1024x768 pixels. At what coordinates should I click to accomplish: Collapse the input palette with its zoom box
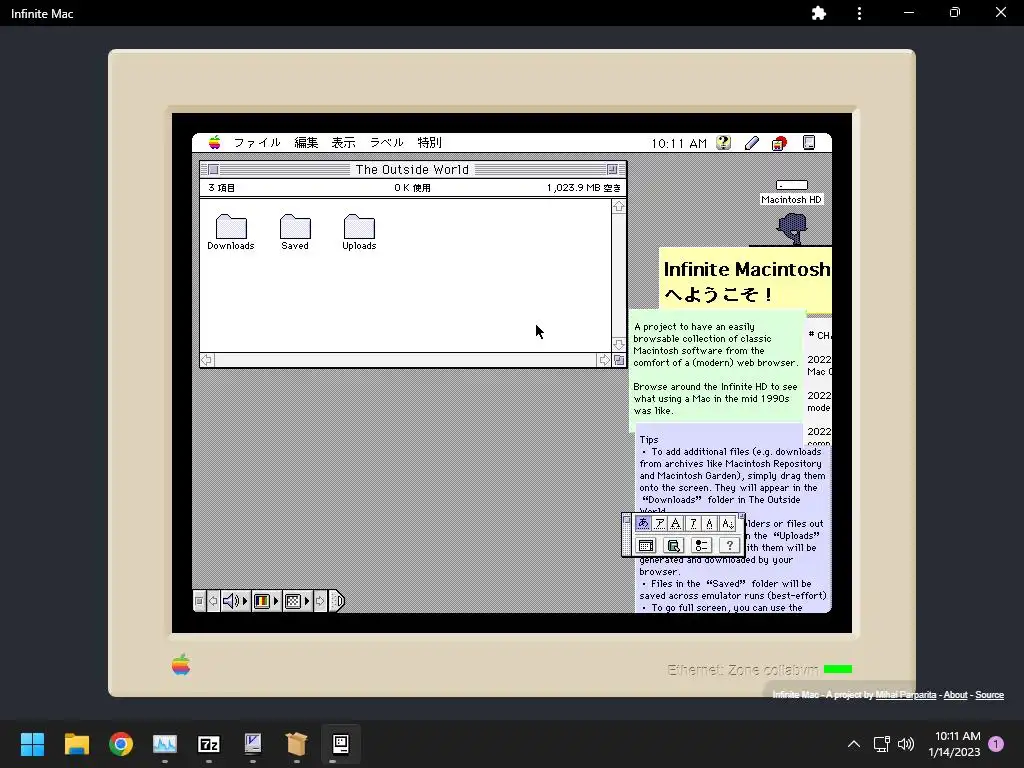pyautogui.click(x=741, y=517)
